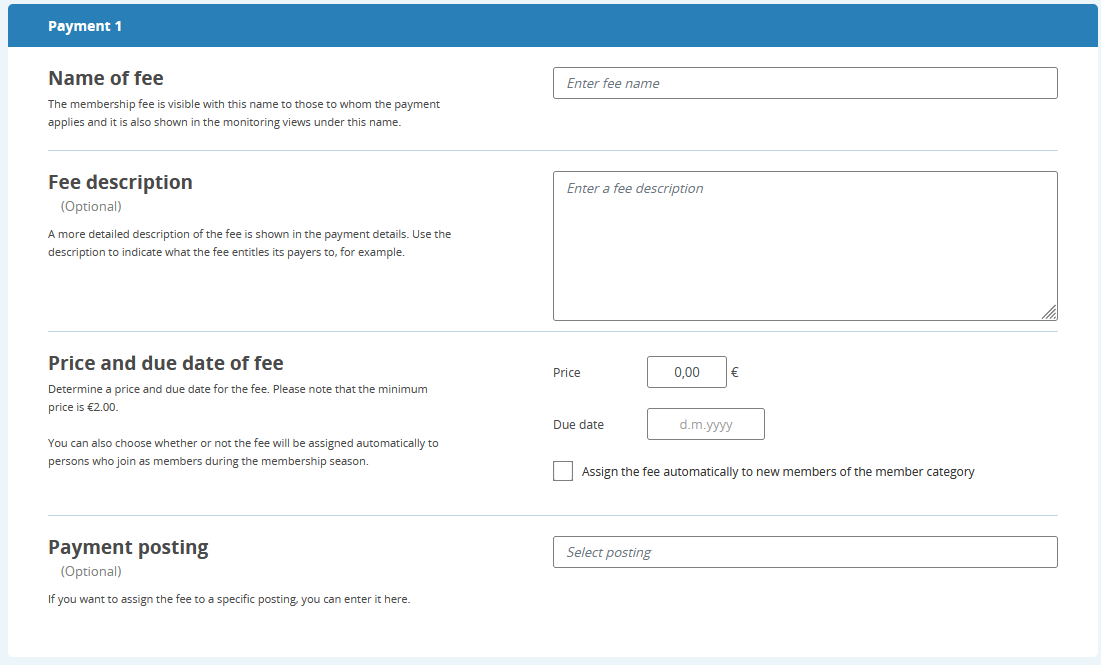Click the (Optional) text under Payment posting
The image size is (1101, 665).
[x=91, y=572]
